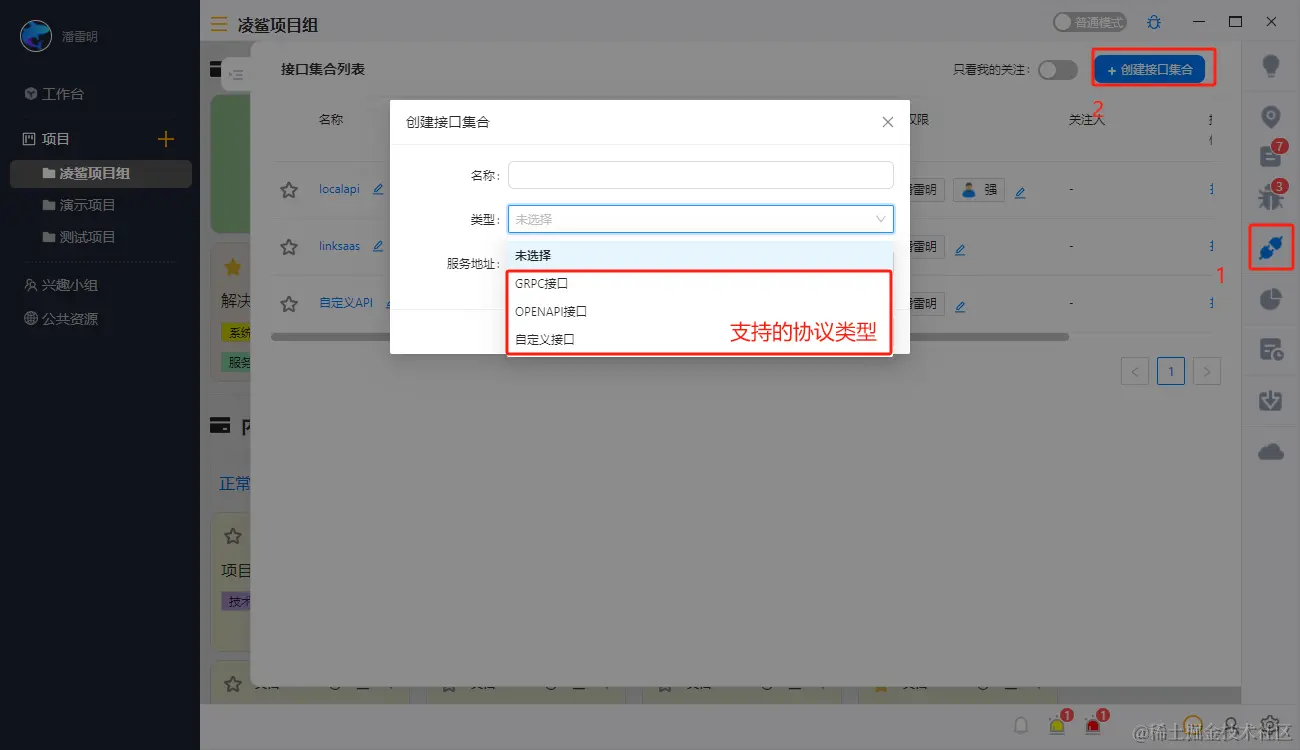The height and width of the screenshot is (750, 1300).
Task: Open the document panel with 7 badge
Action: click(x=1271, y=155)
